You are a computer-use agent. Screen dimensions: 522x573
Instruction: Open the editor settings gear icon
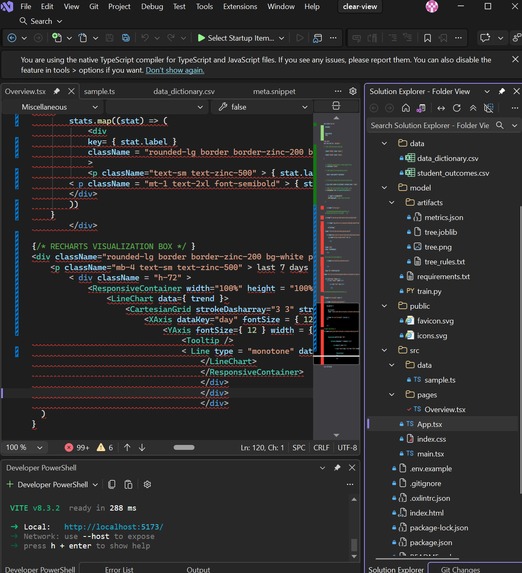click(x=353, y=91)
